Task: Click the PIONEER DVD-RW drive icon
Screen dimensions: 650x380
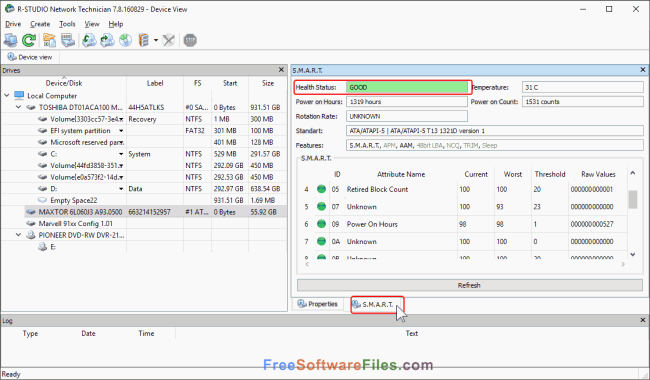Action: 31,235
